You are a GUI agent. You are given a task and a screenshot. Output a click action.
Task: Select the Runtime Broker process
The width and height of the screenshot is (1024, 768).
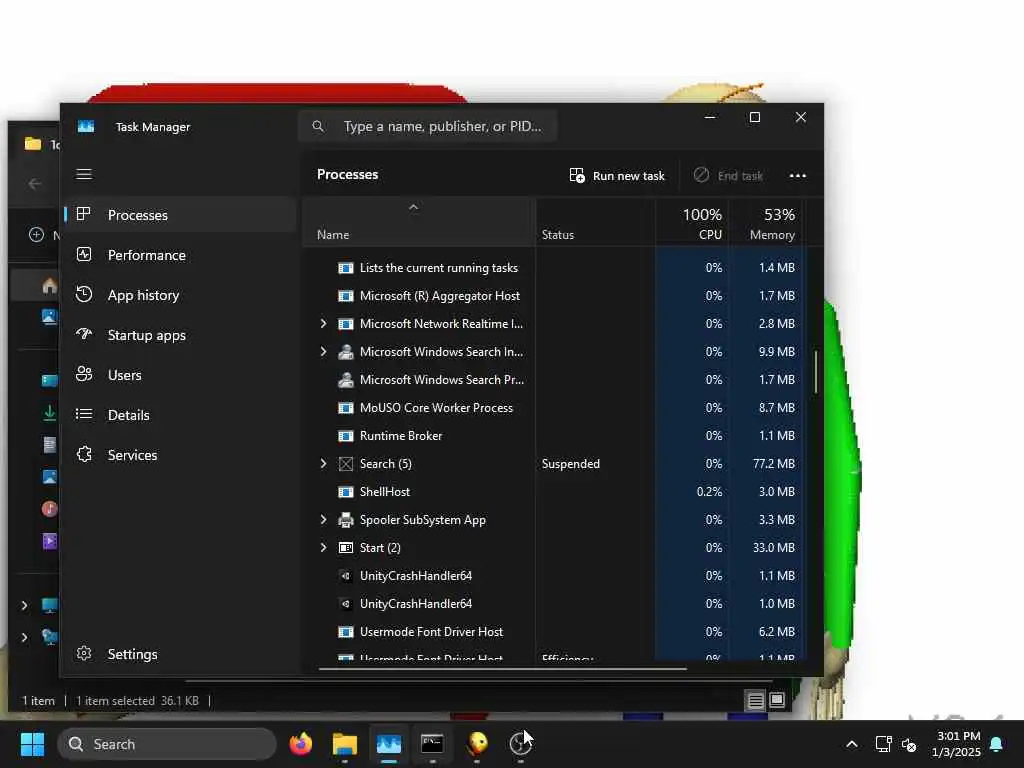553,436
